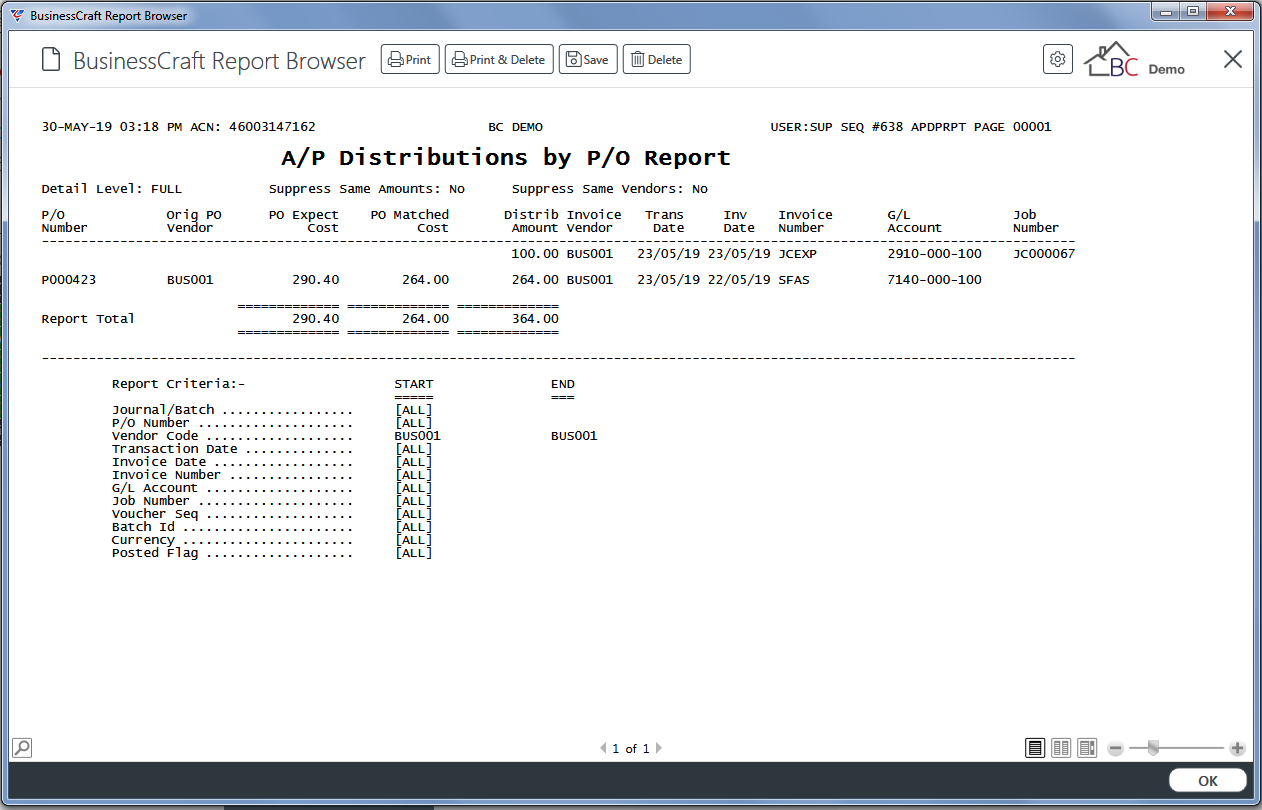Zoom in with the plus button
The height and width of the screenshot is (810, 1262).
click(x=1237, y=748)
